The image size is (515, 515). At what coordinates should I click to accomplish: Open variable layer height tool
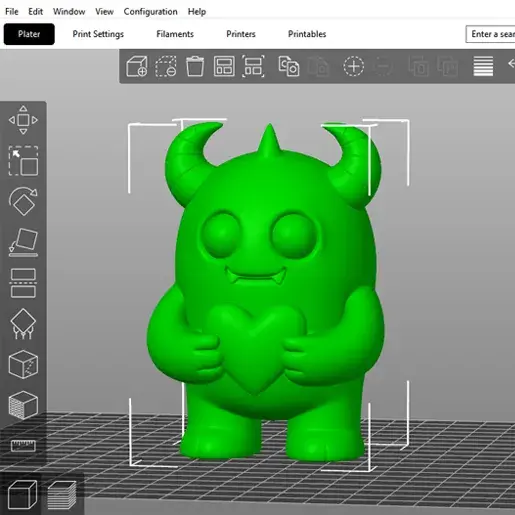click(483, 66)
